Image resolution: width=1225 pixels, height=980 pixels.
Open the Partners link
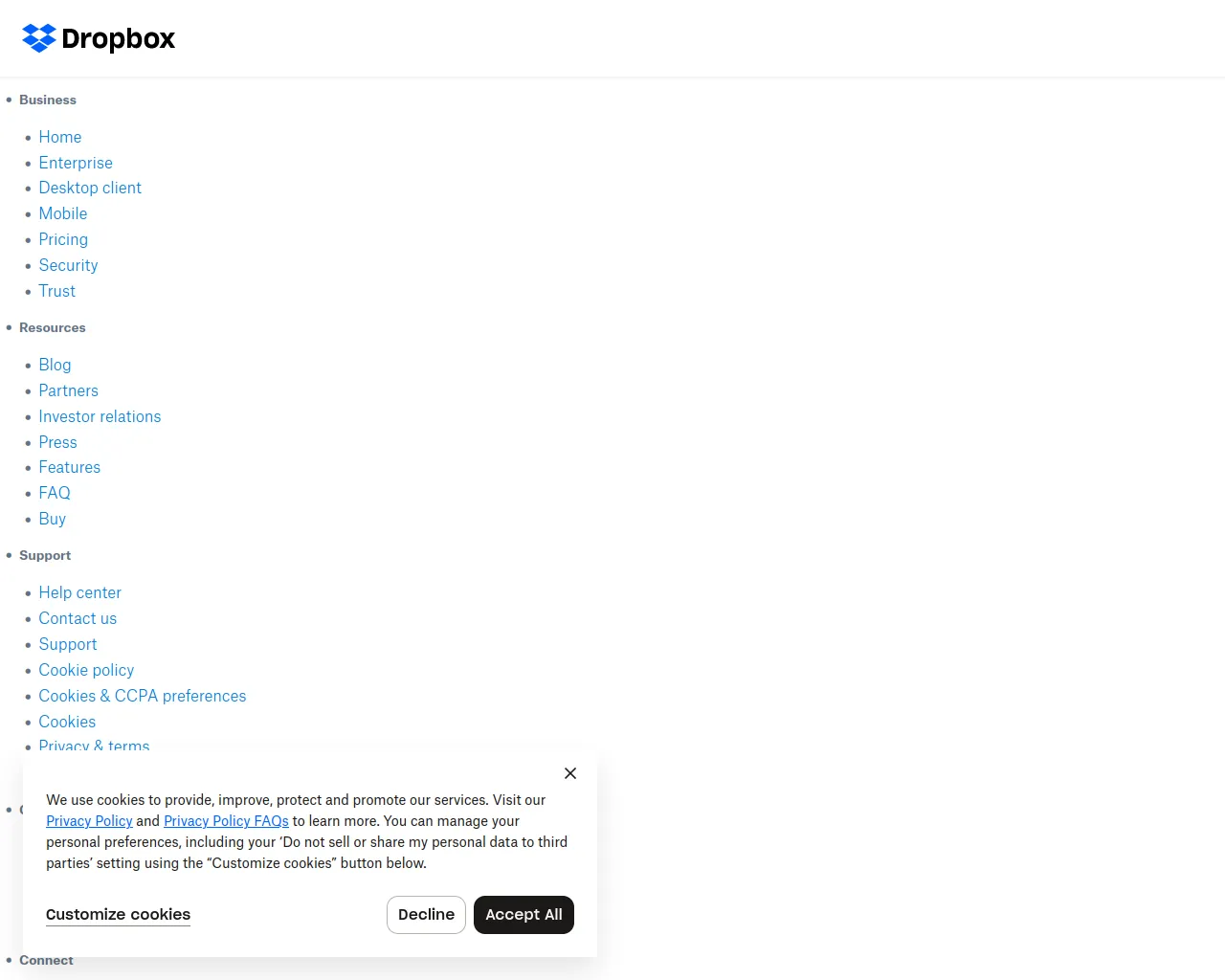(x=68, y=390)
